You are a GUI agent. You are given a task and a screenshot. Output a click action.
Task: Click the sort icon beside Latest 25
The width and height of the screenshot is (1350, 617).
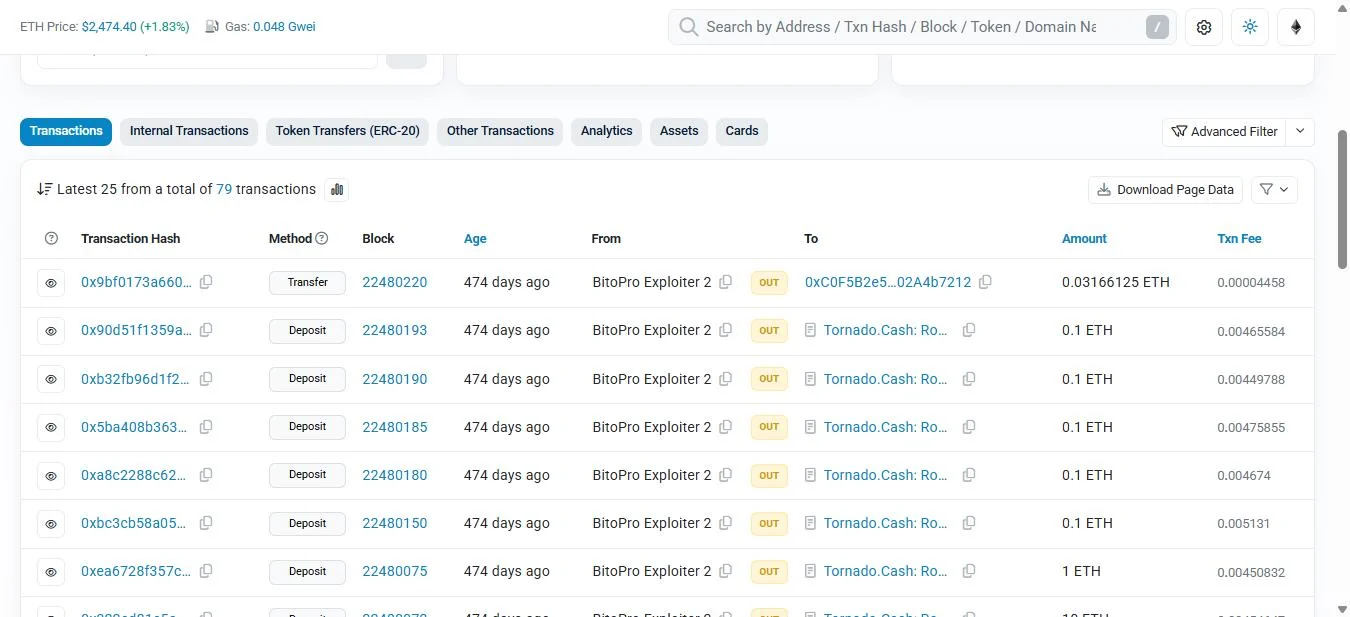(x=44, y=189)
